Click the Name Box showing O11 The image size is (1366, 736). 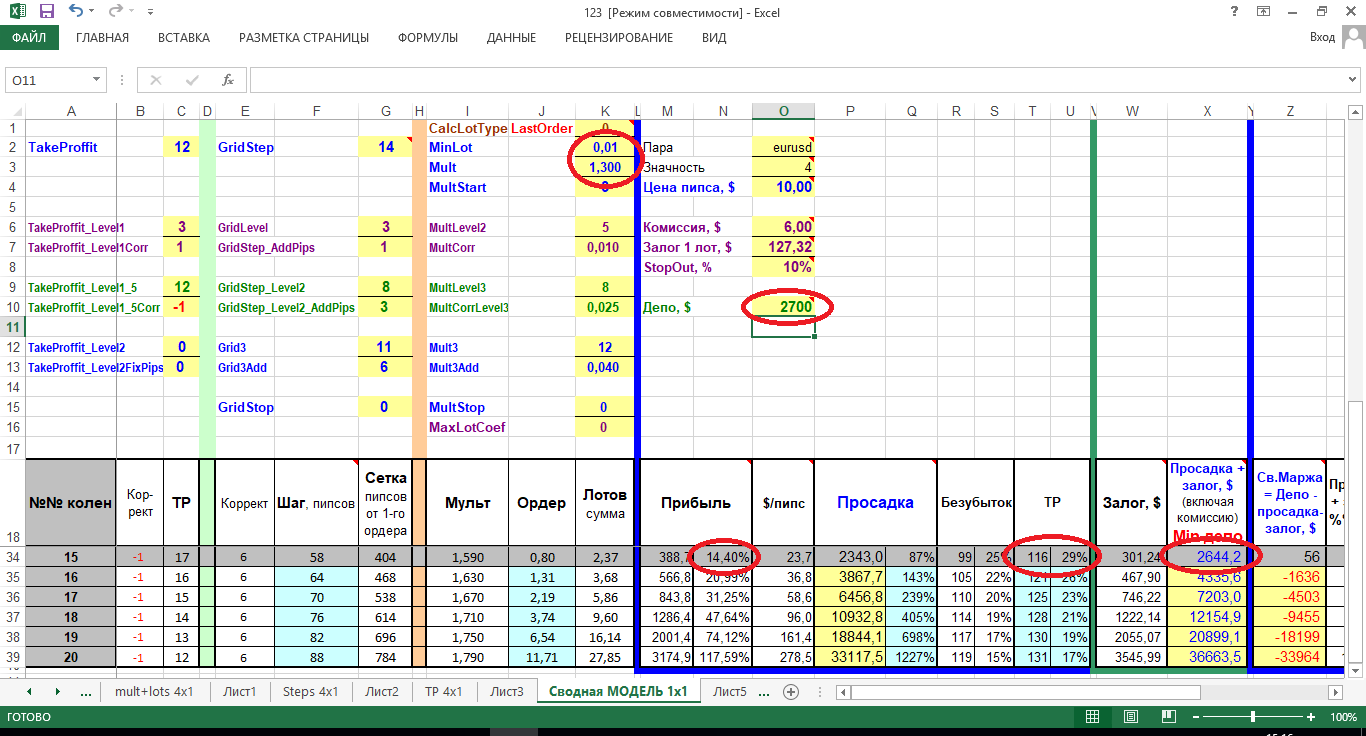pyautogui.click(x=48, y=80)
